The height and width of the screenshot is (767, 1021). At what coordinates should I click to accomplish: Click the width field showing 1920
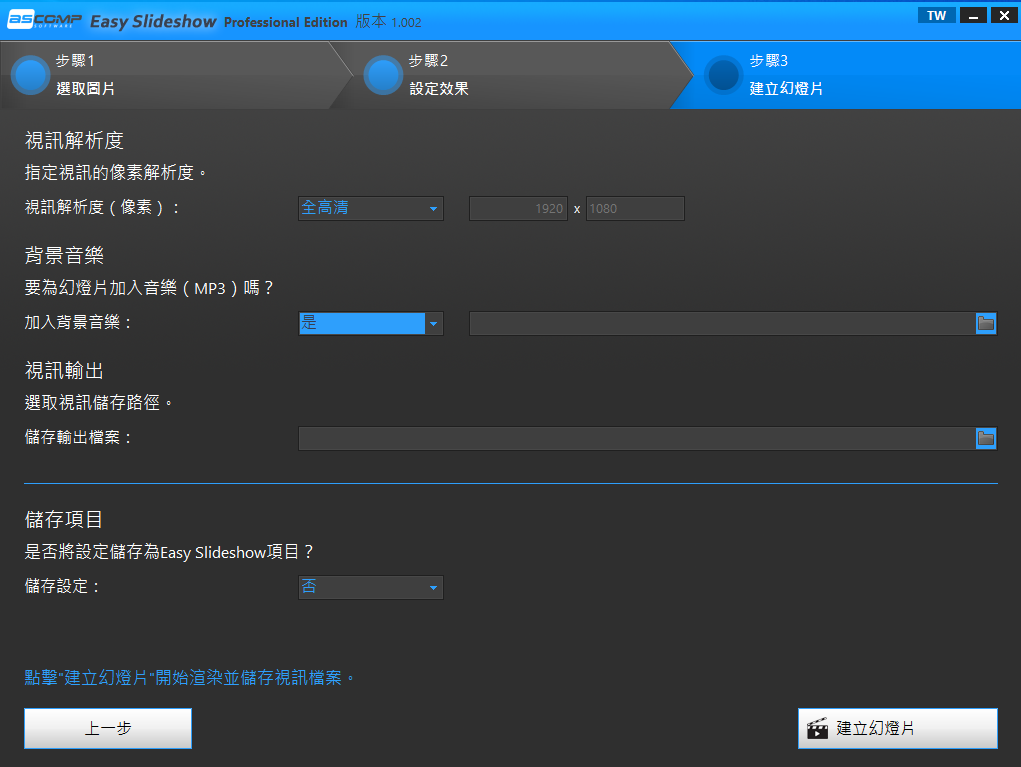[518, 208]
